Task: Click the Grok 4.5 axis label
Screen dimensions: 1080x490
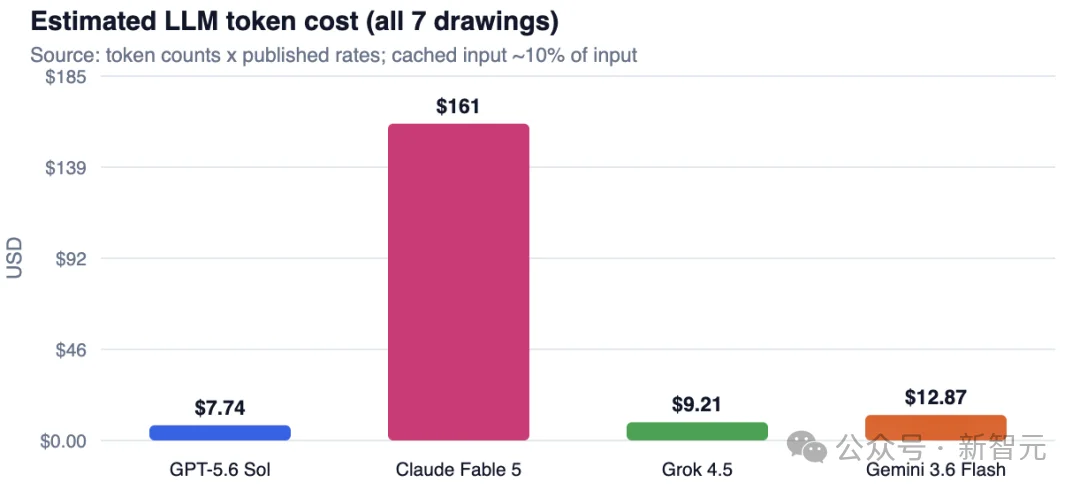Action: coord(697,470)
